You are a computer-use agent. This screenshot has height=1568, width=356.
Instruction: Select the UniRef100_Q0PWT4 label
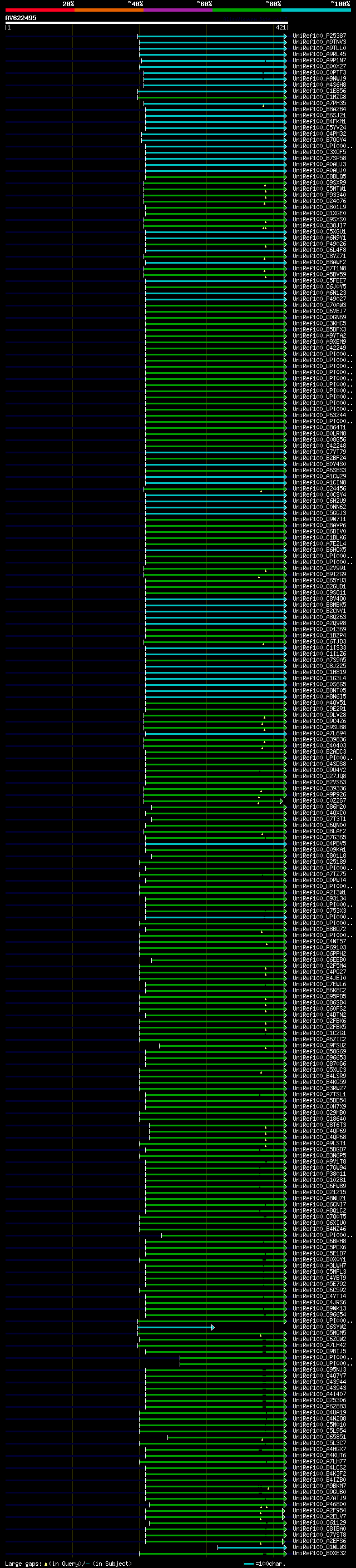(x=319, y=880)
